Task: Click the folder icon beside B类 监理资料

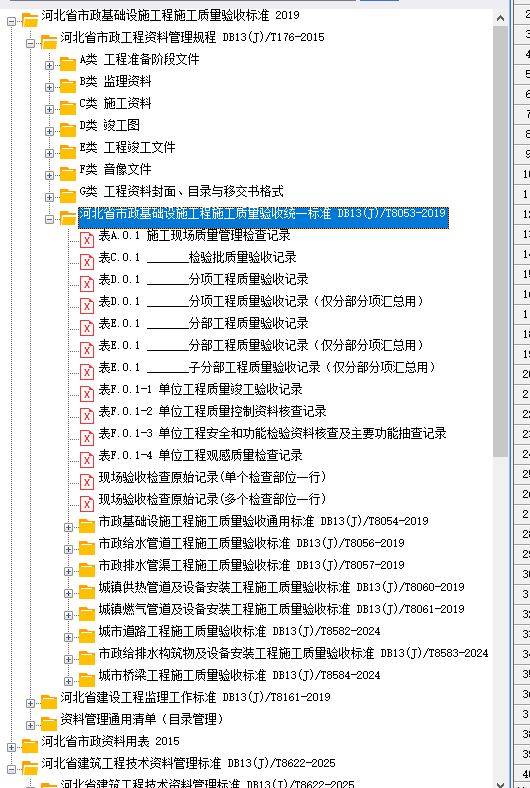Action: (68, 86)
